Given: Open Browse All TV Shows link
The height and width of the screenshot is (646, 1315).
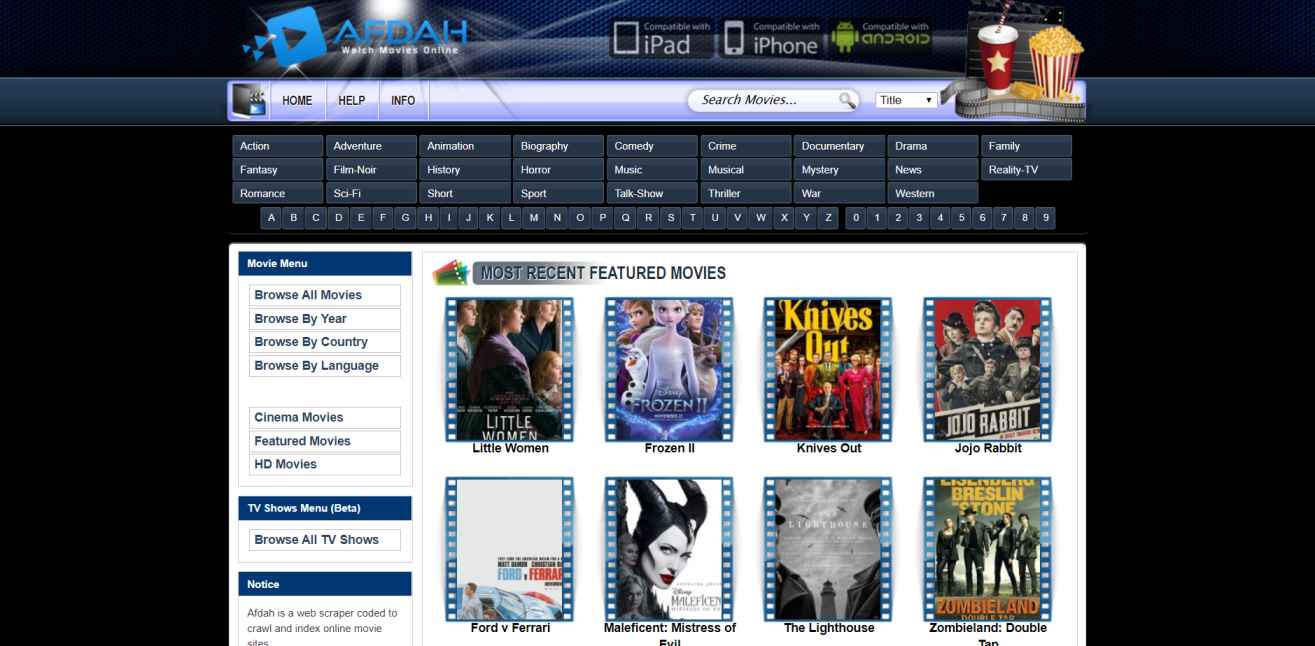Looking at the screenshot, I should (325, 540).
